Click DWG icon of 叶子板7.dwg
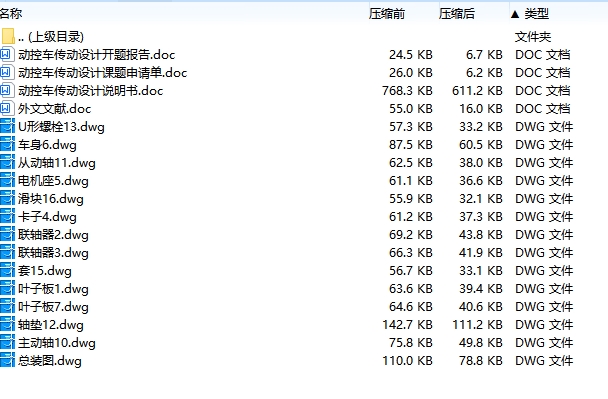Screen dimensions: 608x399 coord(7,307)
